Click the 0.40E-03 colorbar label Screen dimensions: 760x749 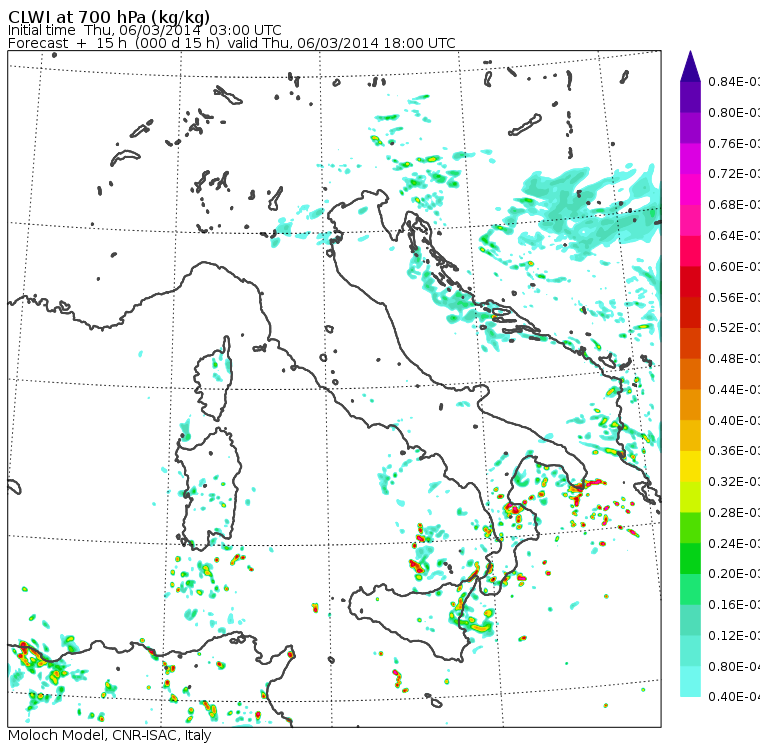(734, 420)
